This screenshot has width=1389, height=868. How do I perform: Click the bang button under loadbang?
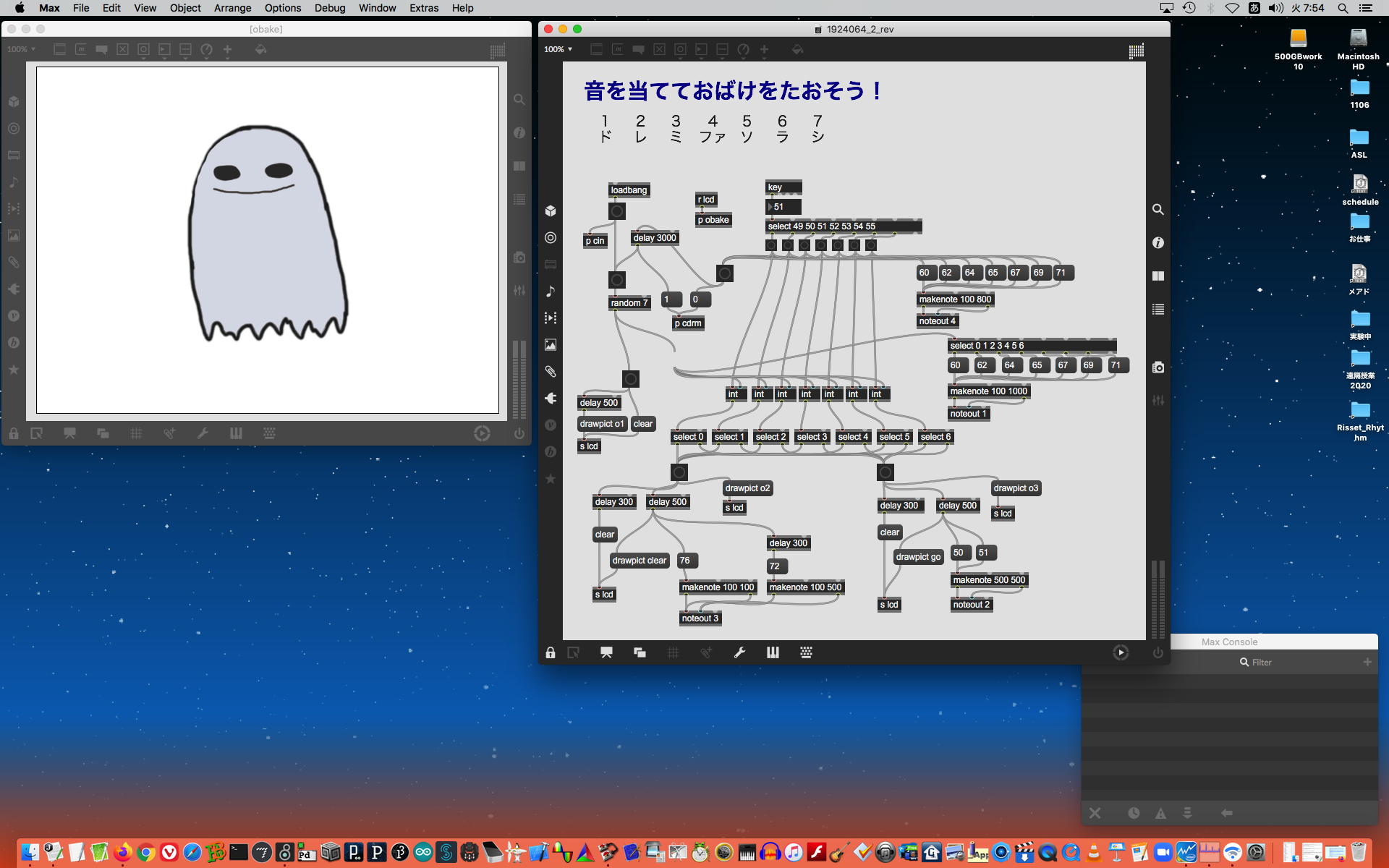(x=616, y=211)
